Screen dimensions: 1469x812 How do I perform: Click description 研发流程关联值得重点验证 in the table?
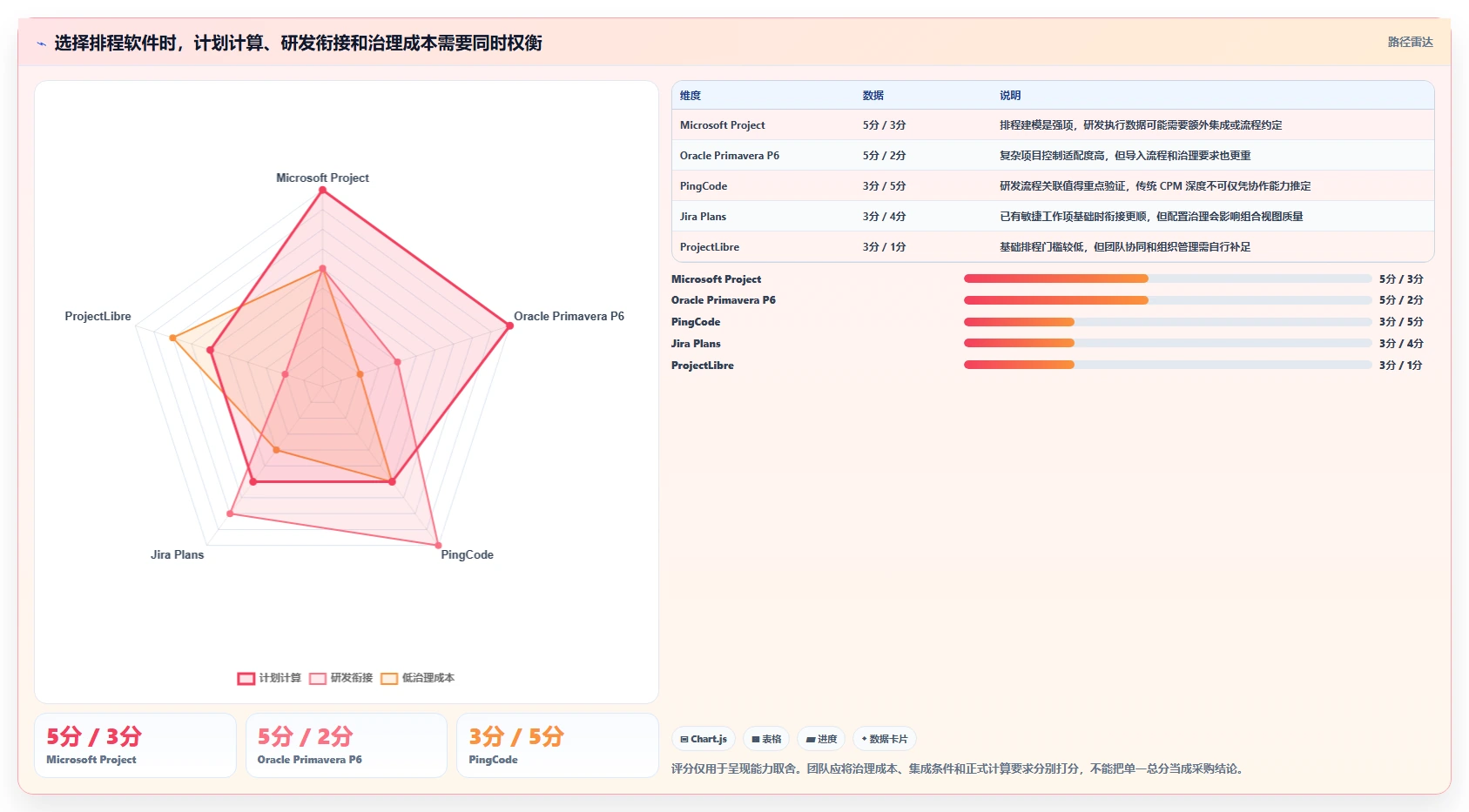click(1156, 186)
